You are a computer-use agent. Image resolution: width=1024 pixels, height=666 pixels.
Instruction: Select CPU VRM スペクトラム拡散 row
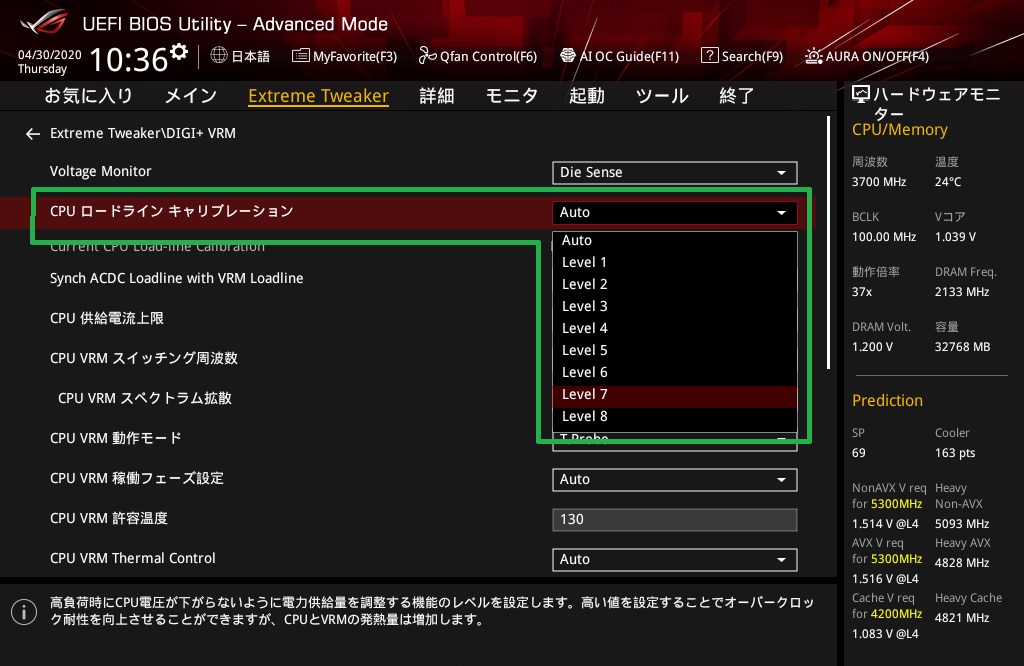(145, 398)
